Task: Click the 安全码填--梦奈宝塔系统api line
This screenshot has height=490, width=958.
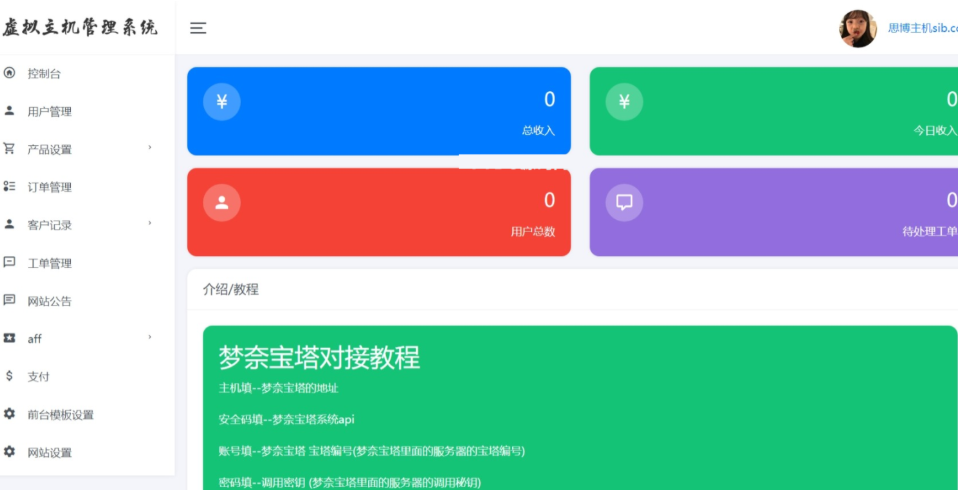Action: tap(287, 420)
